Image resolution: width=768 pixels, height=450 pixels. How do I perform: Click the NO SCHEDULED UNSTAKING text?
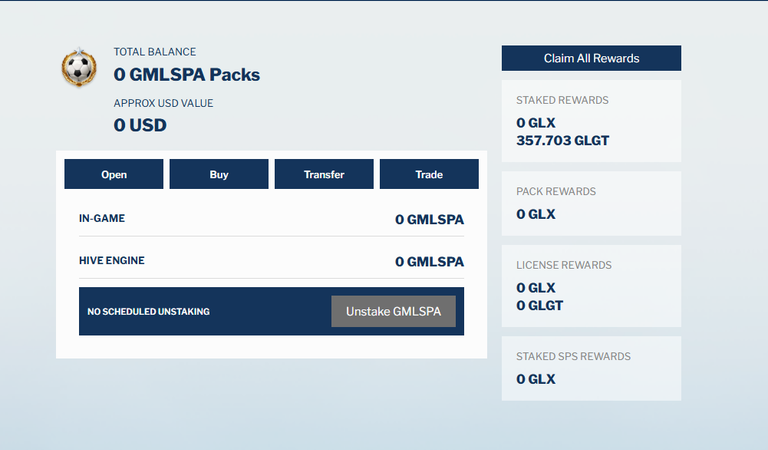tap(148, 311)
